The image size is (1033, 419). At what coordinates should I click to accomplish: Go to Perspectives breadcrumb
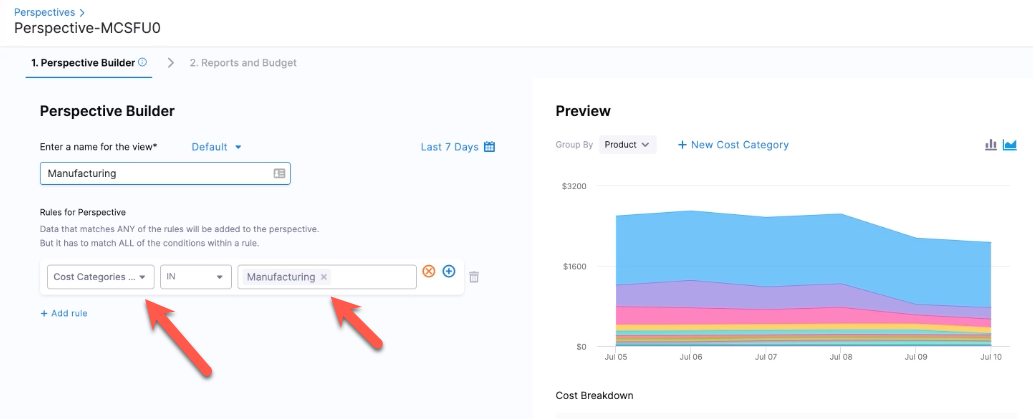[x=44, y=12]
